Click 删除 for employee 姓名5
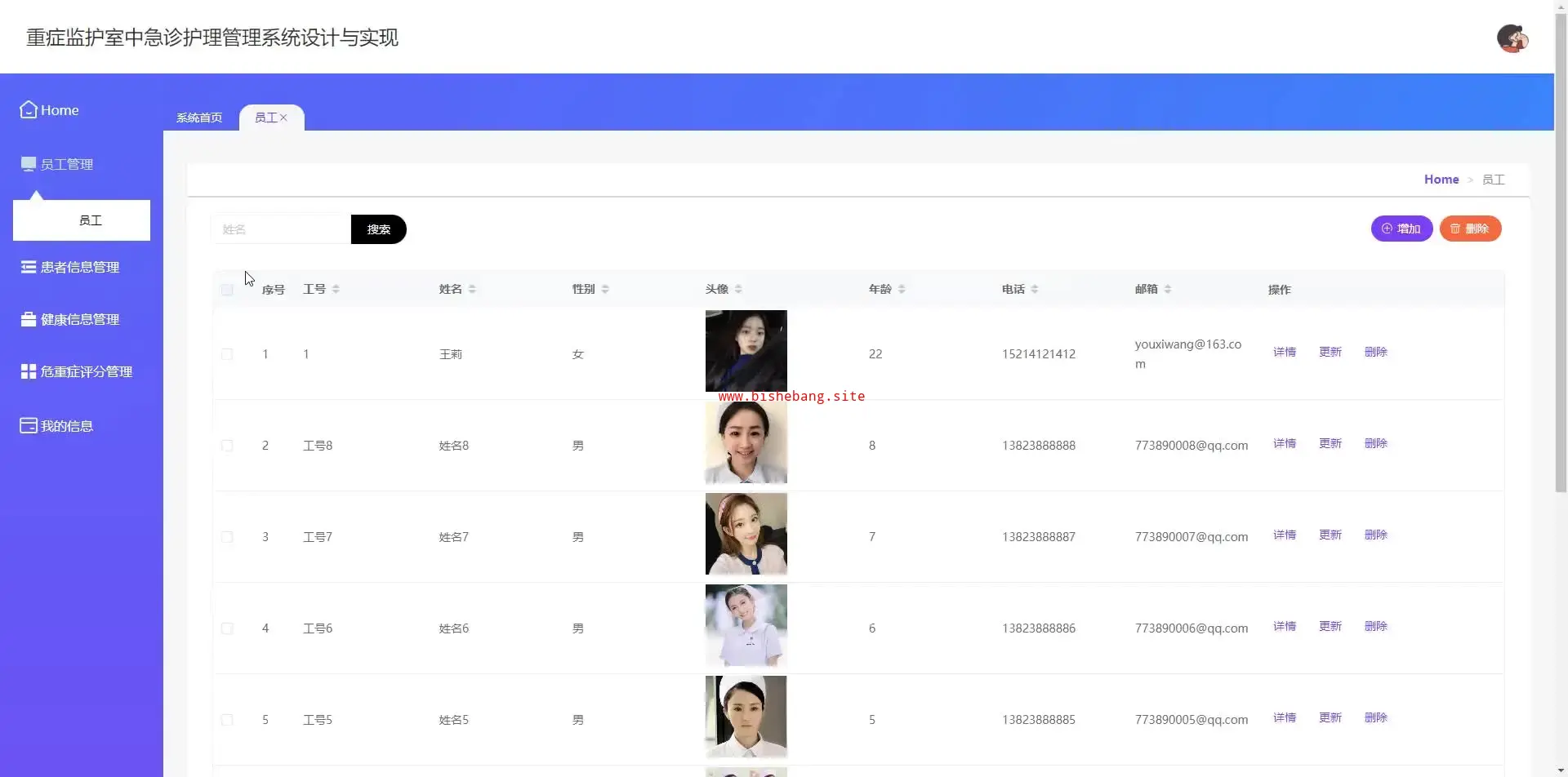Screen dimensions: 1568x777 tap(1376, 717)
